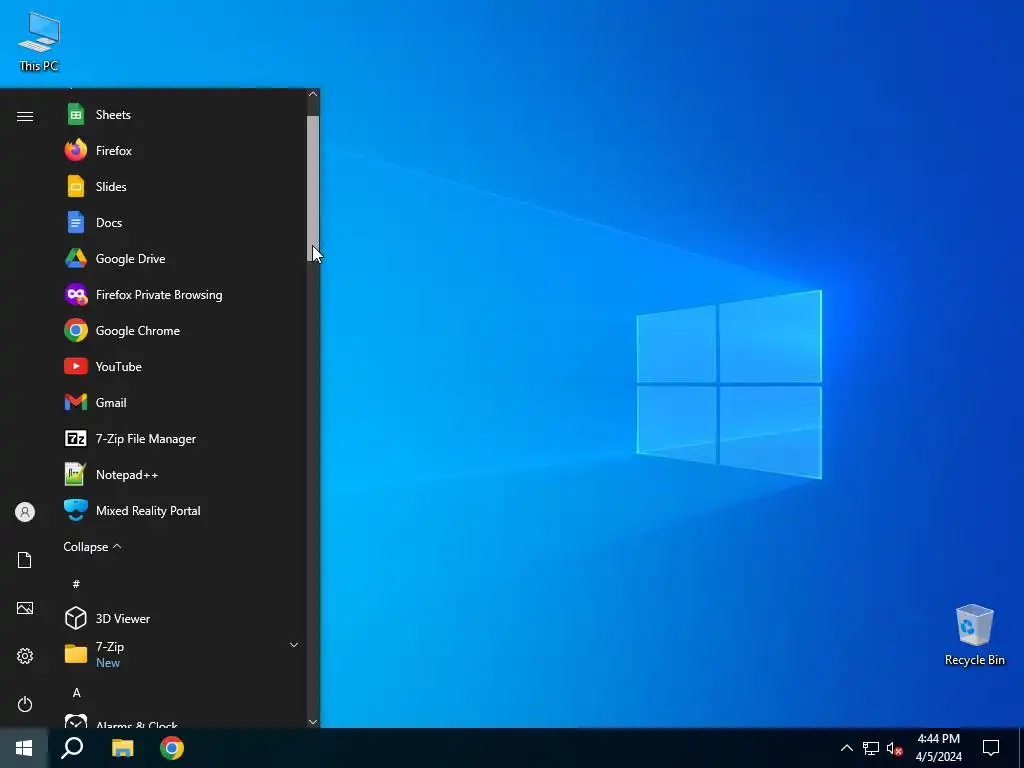
Task: Click the Power button in Start sidebar
Action: tap(25, 704)
